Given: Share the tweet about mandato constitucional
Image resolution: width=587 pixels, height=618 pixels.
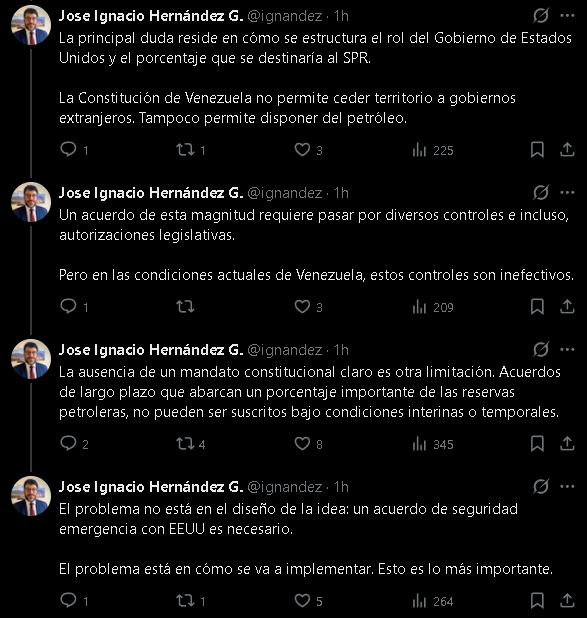Looking at the screenshot, I should [x=567, y=444].
